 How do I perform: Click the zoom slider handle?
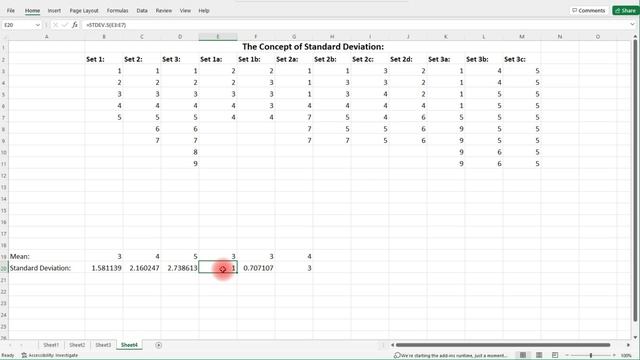point(591,356)
